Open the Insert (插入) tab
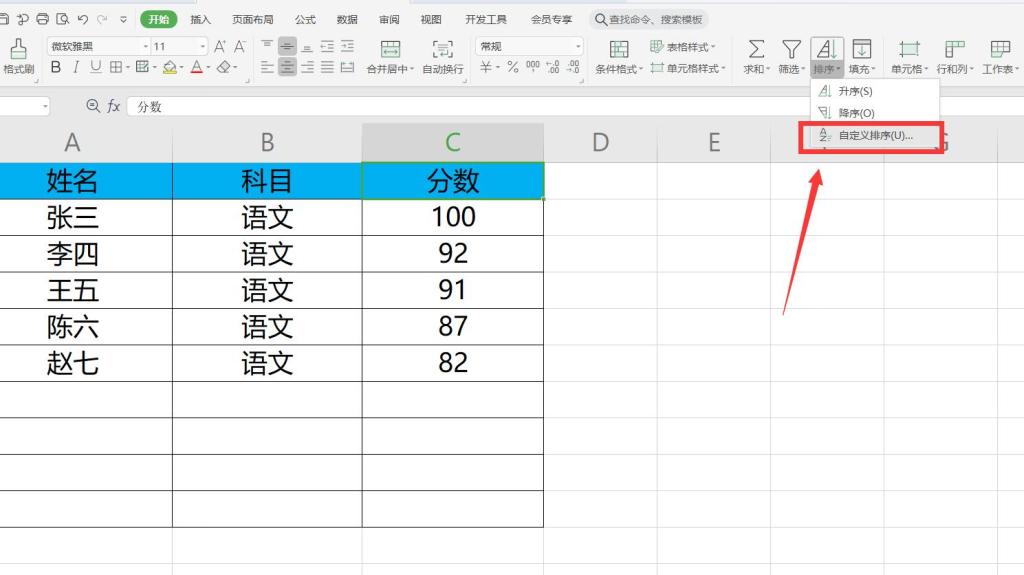Screen dimensions: 1024x575 tap(200, 20)
